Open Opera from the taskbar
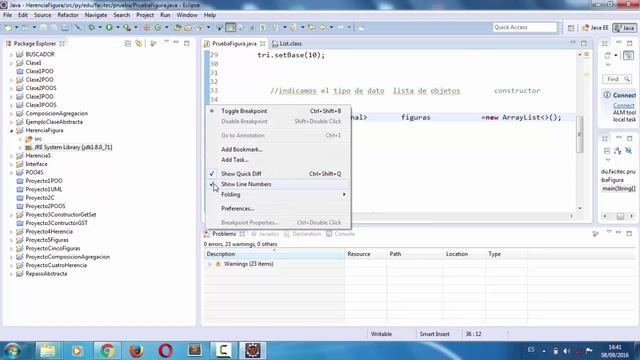The height and width of the screenshot is (360, 640). [x=165, y=351]
